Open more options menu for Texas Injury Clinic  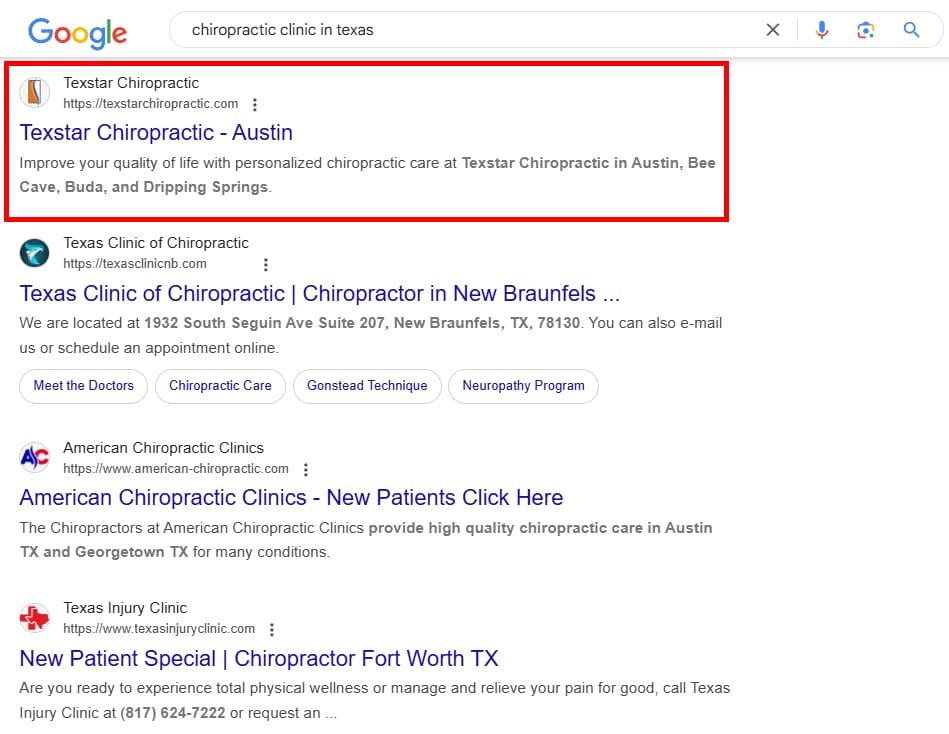(x=272, y=630)
